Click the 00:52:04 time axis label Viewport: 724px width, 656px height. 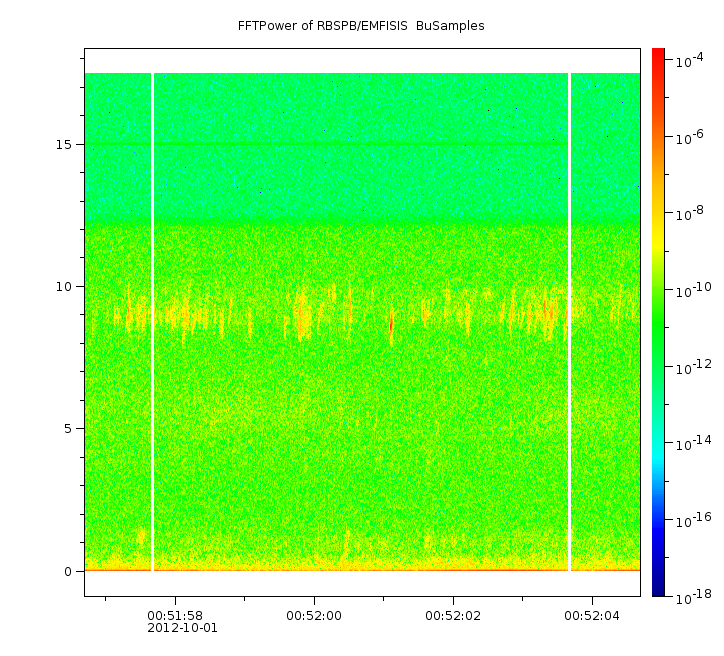pyautogui.click(x=592, y=615)
